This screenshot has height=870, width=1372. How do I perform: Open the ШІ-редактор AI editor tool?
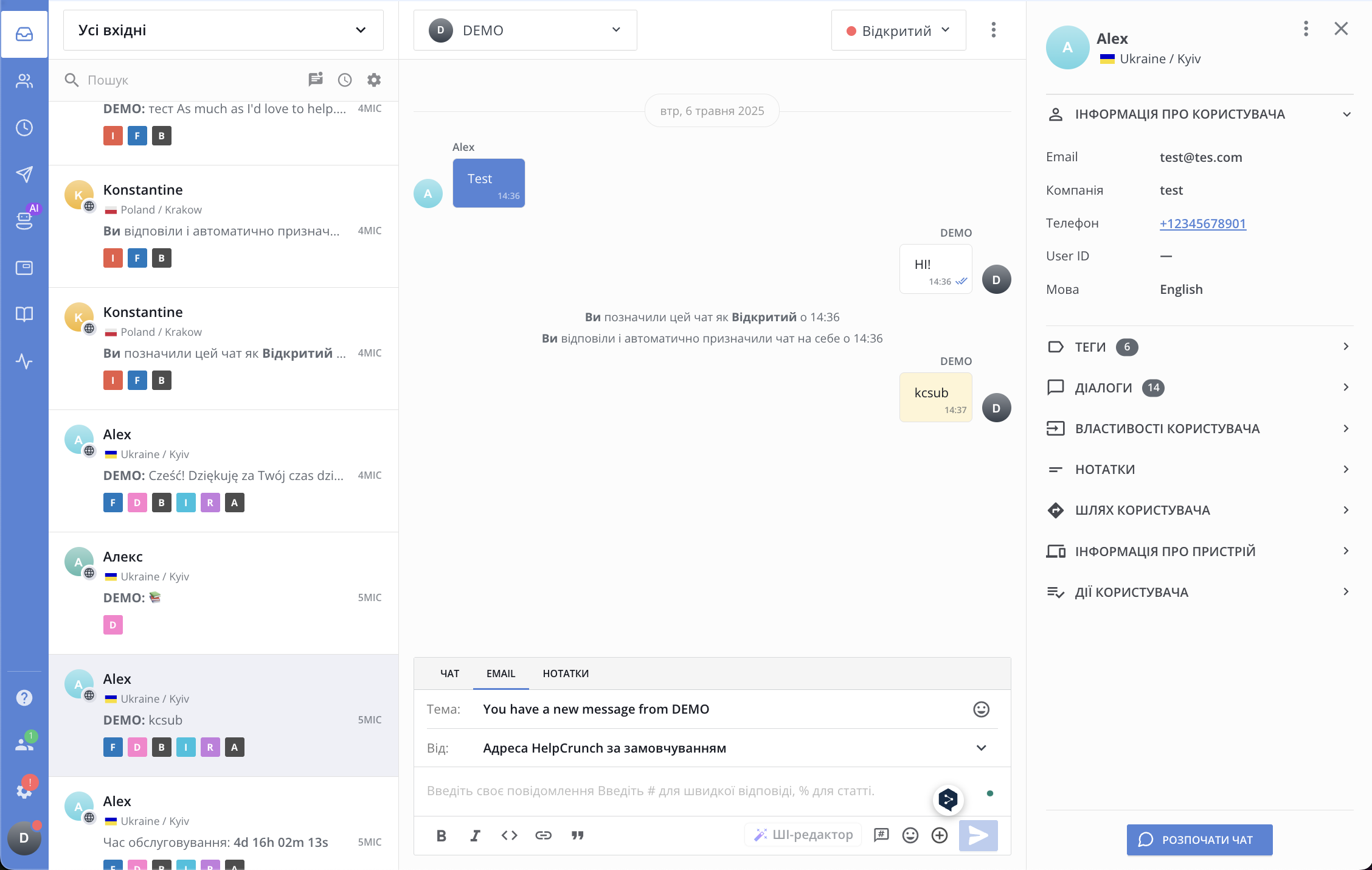(x=803, y=835)
